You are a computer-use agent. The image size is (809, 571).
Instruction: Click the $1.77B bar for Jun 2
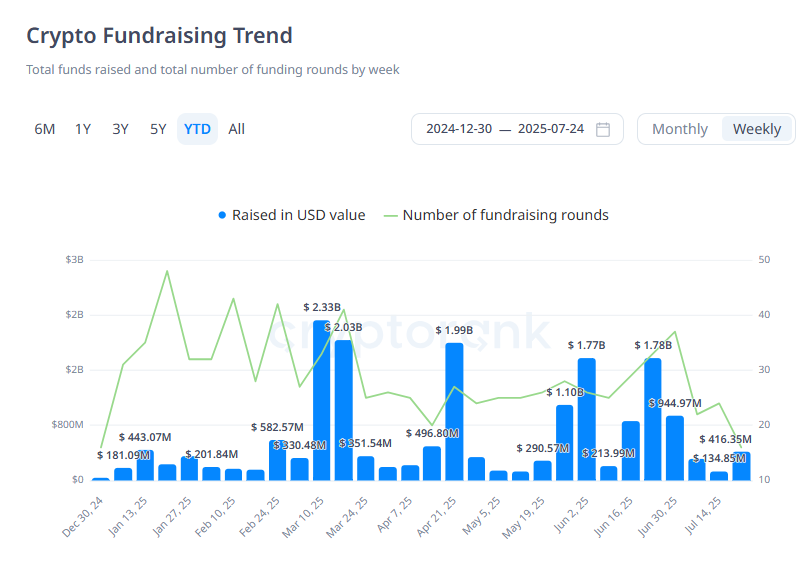[587, 418]
